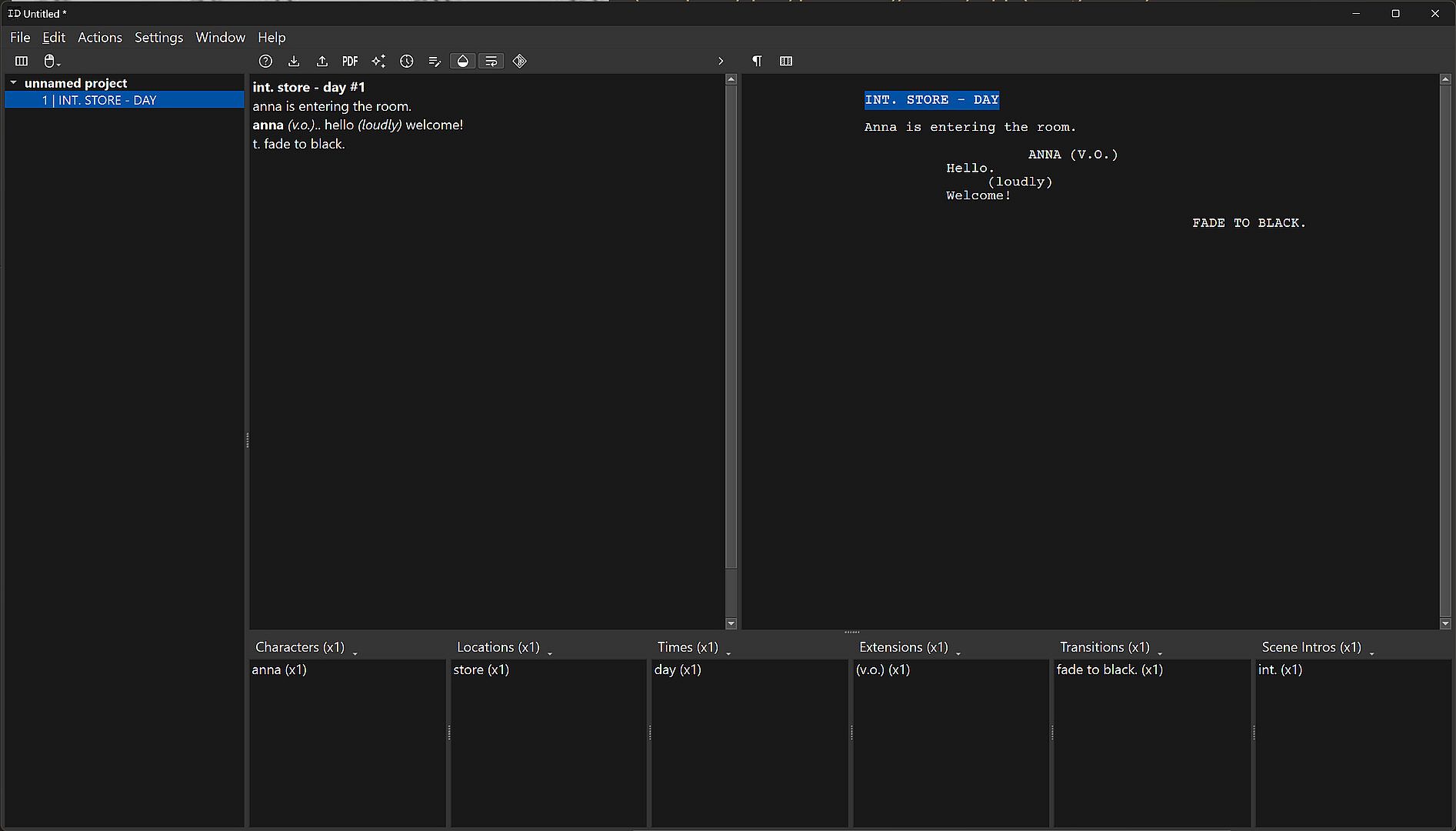The width and height of the screenshot is (1456, 831).
Task: Collapse the unnamed project tree node
Action: coord(13,83)
